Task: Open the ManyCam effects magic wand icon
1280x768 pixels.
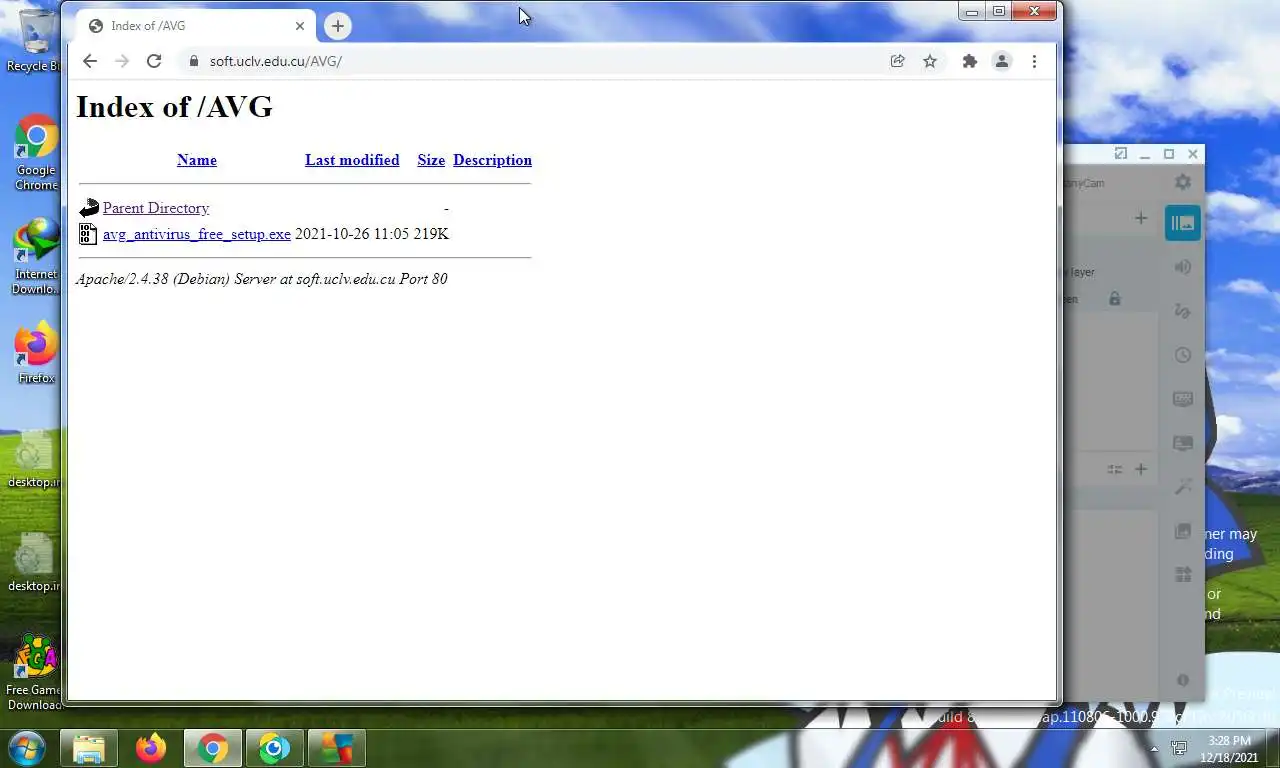Action: [1183, 487]
